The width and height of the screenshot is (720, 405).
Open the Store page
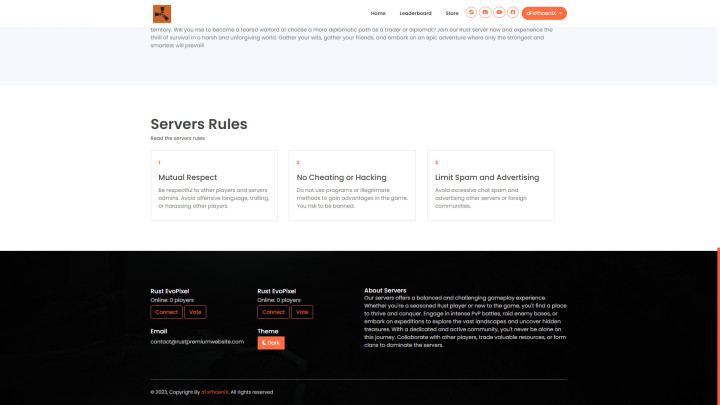pos(452,13)
